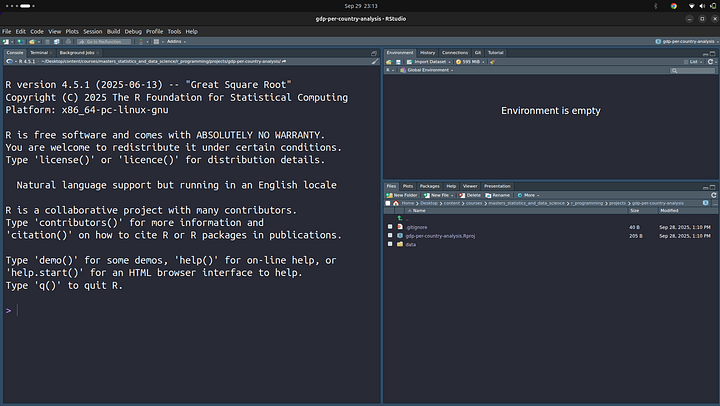Refresh the Environment pane
Screen dimensions: 720x406
pos(710,62)
